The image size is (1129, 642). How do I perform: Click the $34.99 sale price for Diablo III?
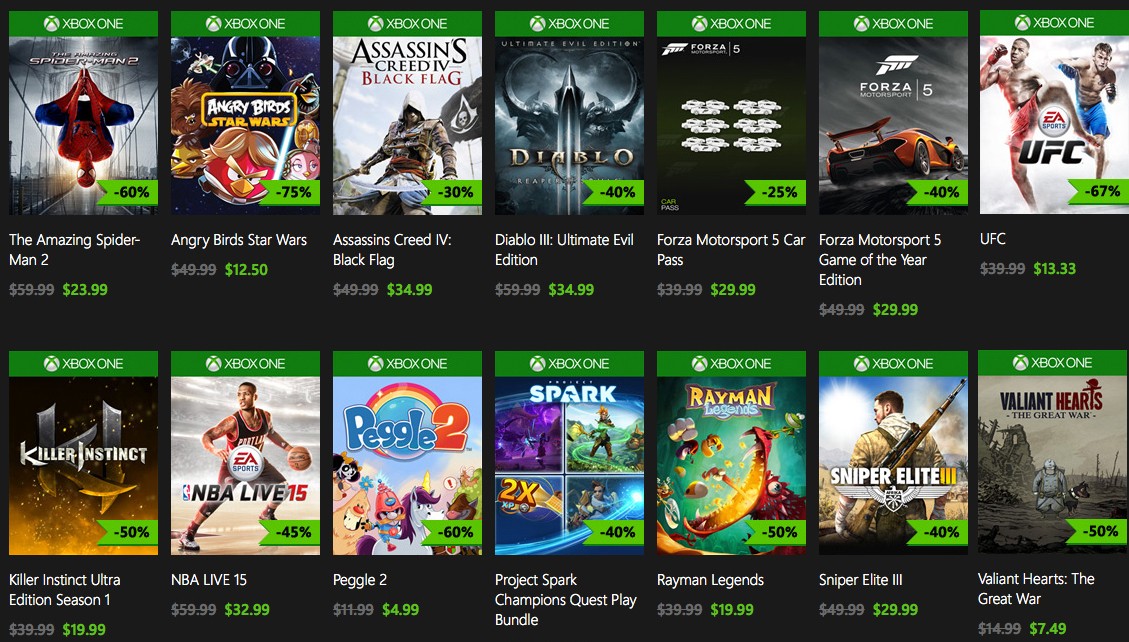pyautogui.click(x=571, y=290)
